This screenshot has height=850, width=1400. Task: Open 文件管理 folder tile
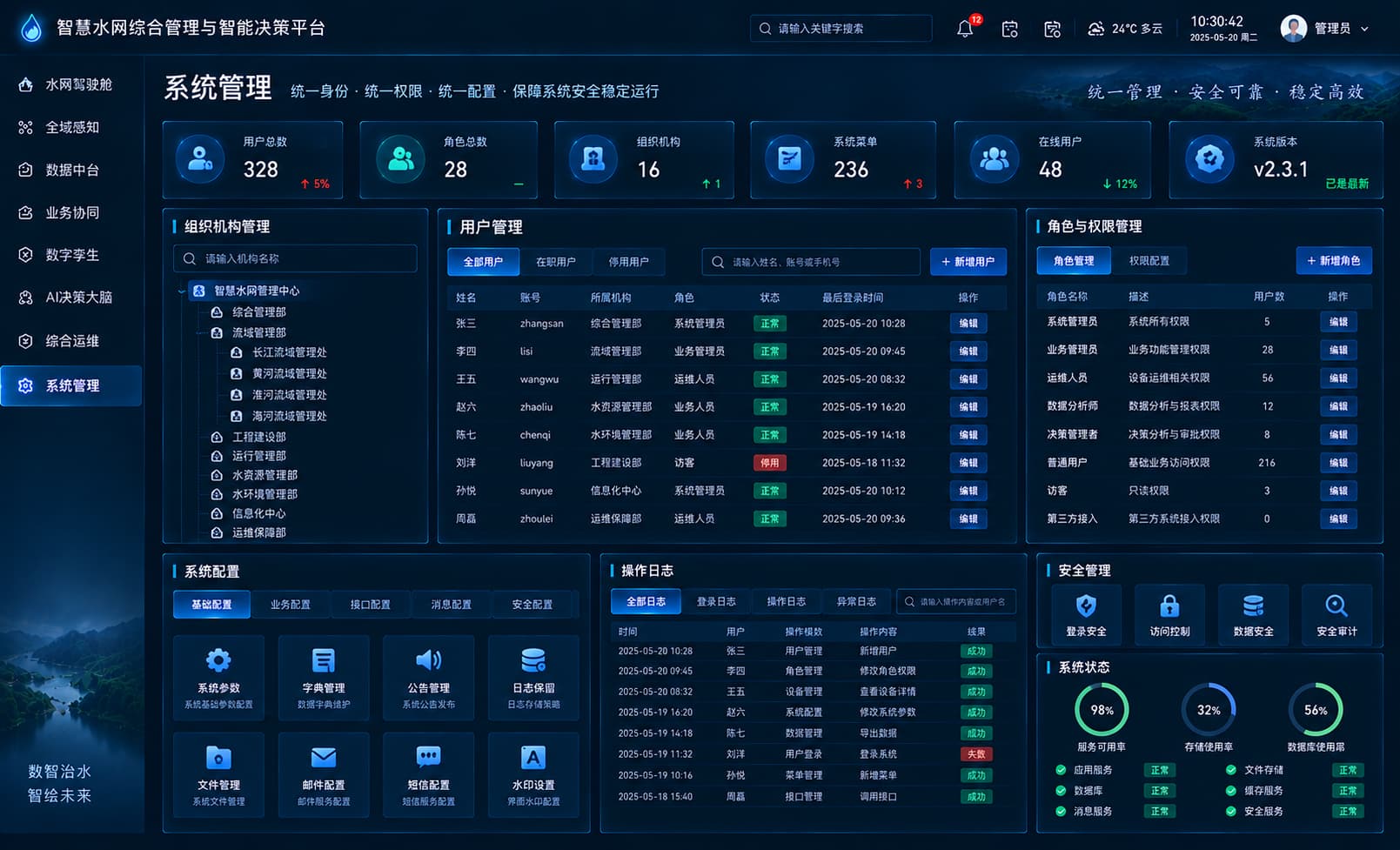tap(218, 774)
